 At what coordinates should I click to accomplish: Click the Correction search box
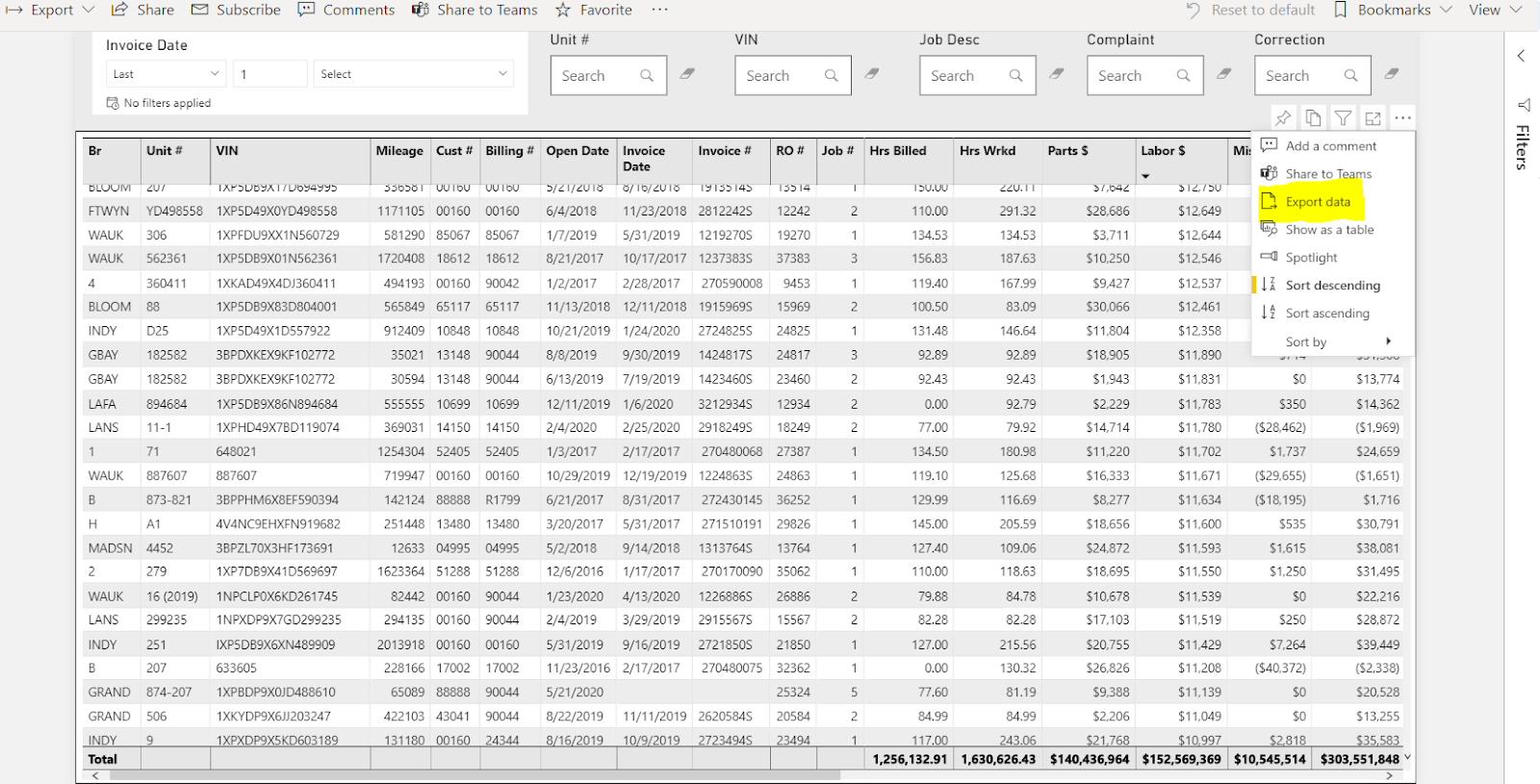[1313, 75]
